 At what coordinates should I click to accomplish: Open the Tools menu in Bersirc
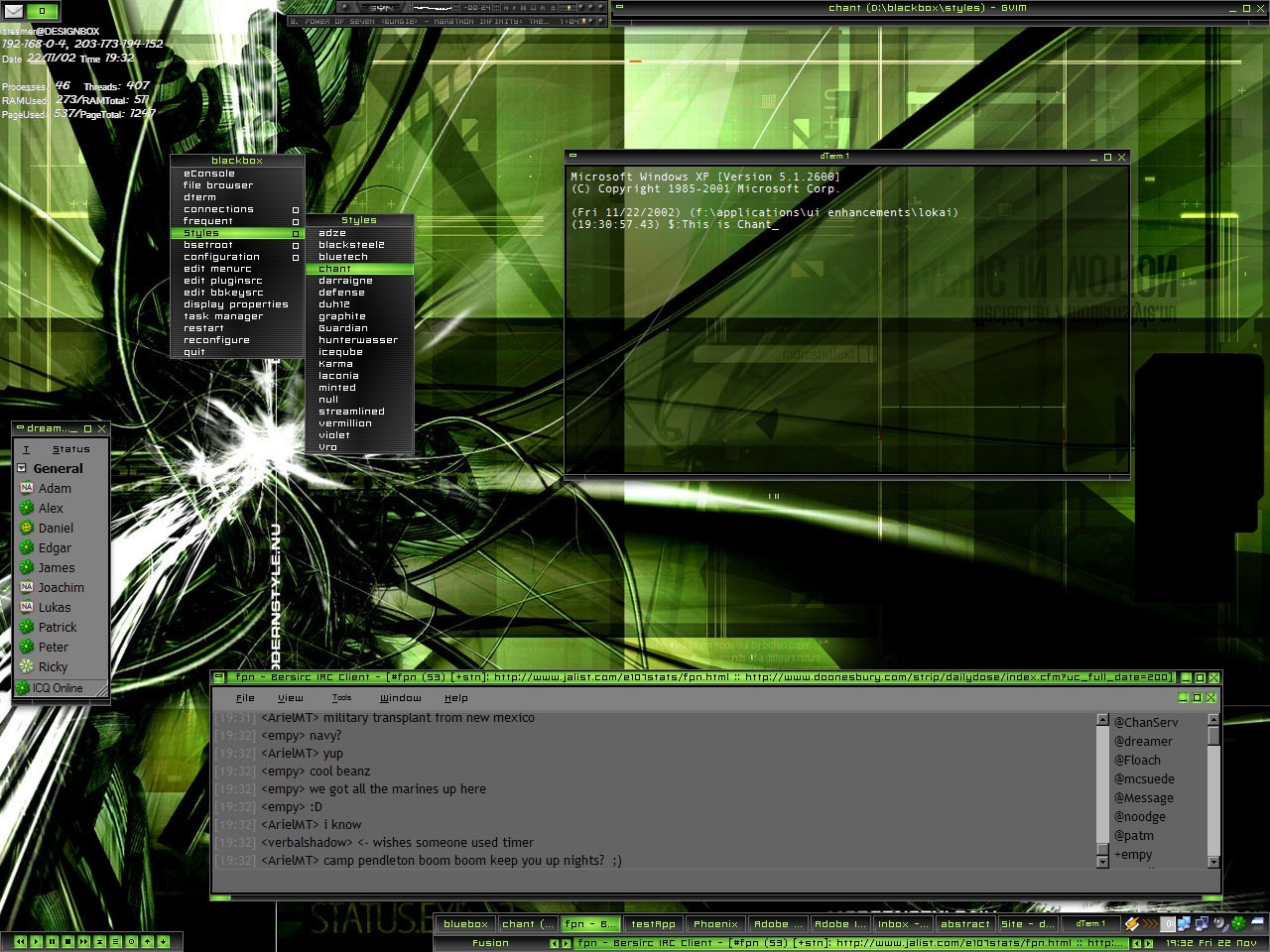coord(342,698)
